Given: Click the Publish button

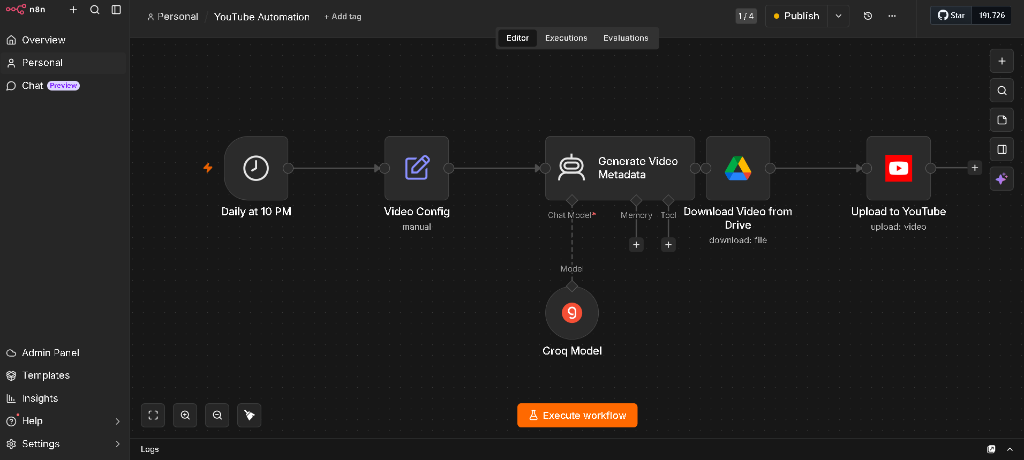Looking at the screenshot, I should [x=796, y=16].
